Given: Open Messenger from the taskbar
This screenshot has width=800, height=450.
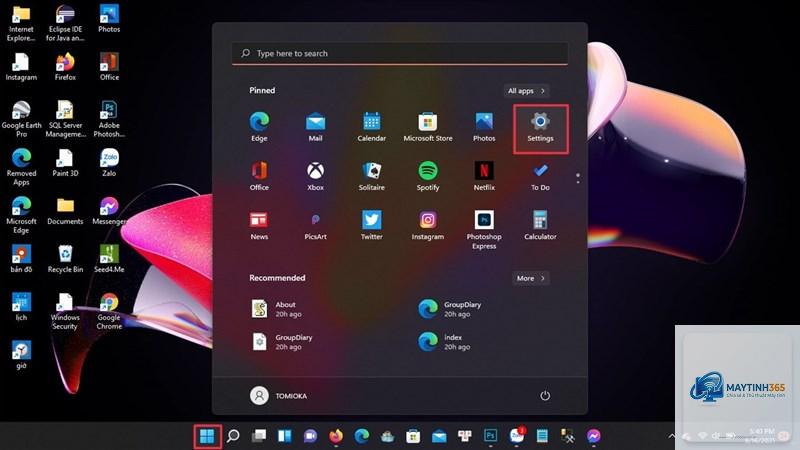Looking at the screenshot, I should [593, 436].
